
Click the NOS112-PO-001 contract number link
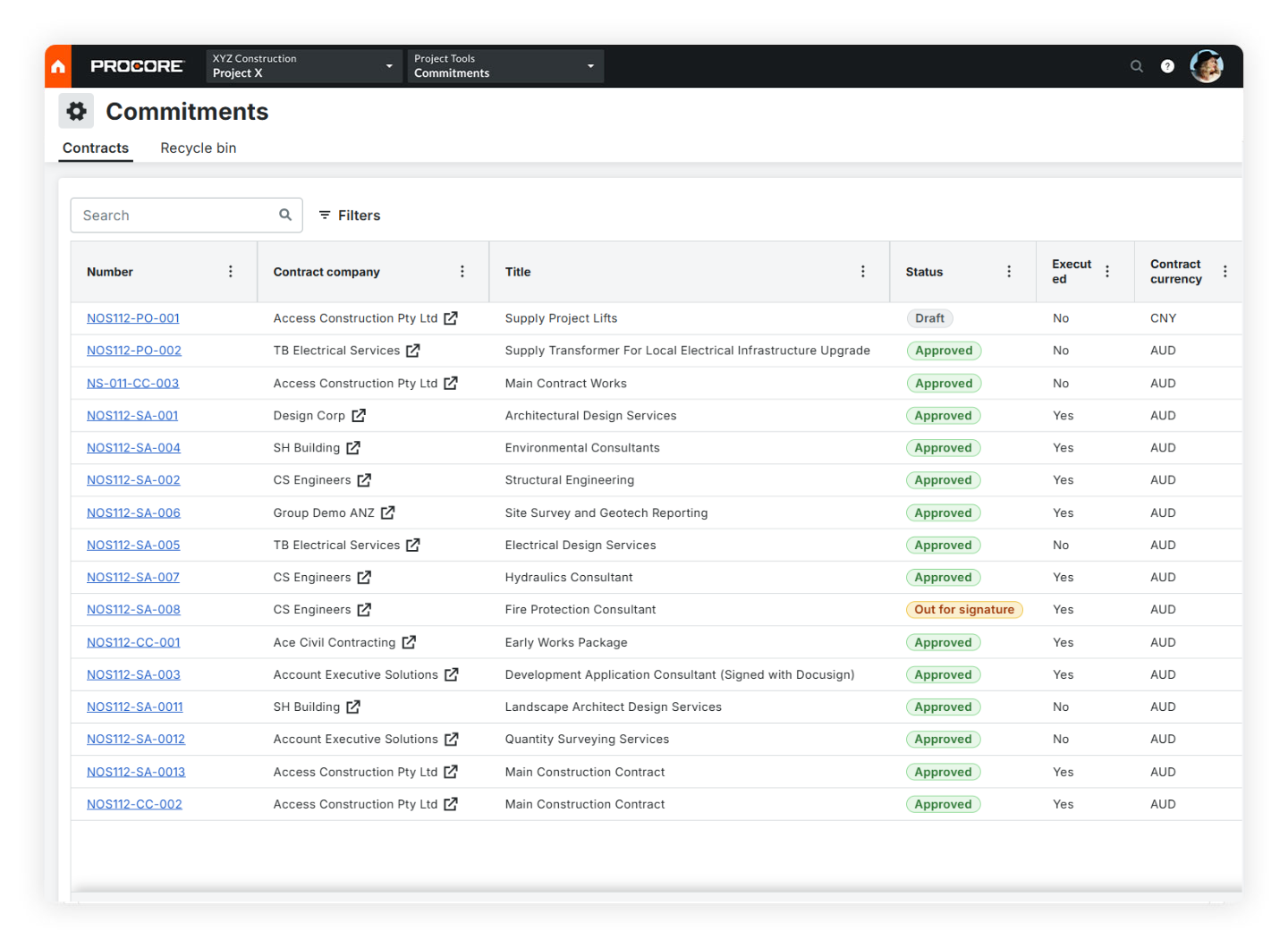pyautogui.click(x=132, y=317)
